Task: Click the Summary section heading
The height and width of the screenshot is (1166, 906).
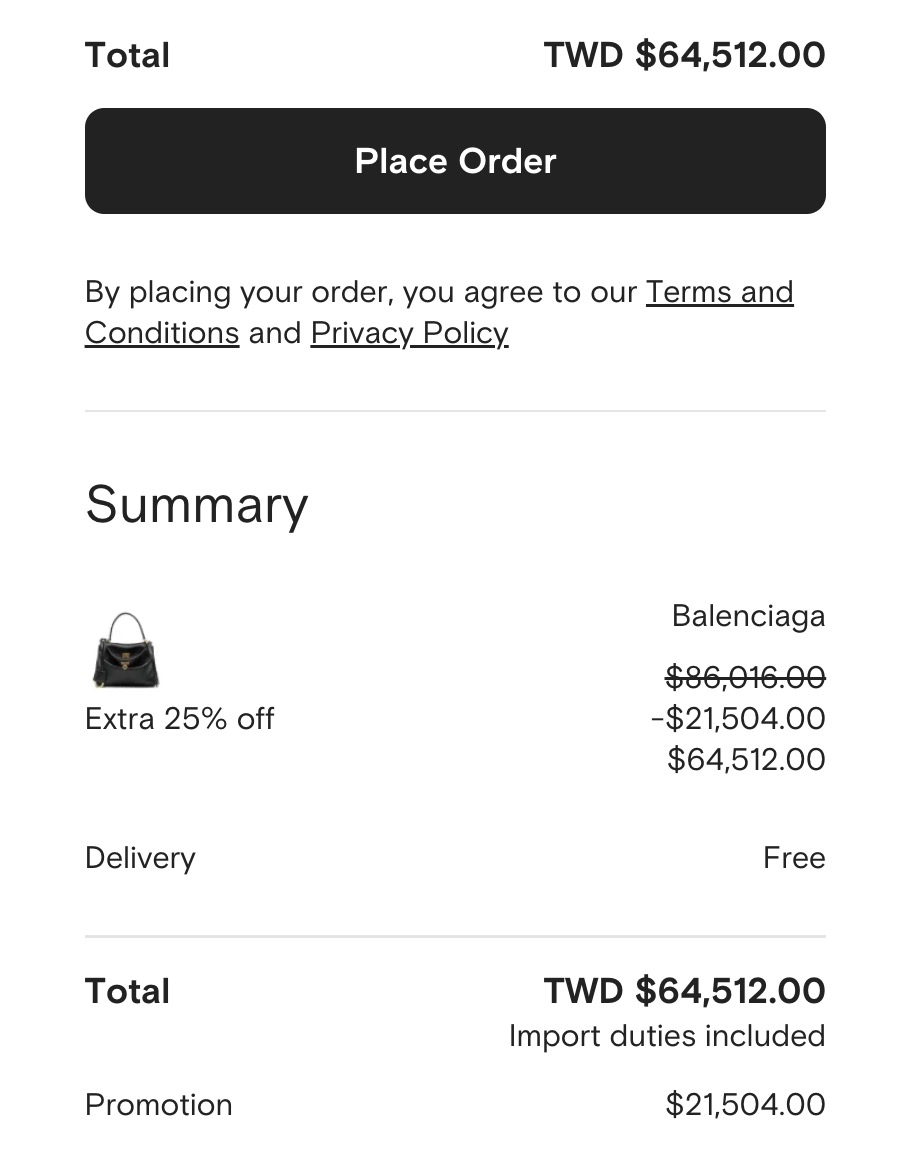Action: [x=196, y=505]
